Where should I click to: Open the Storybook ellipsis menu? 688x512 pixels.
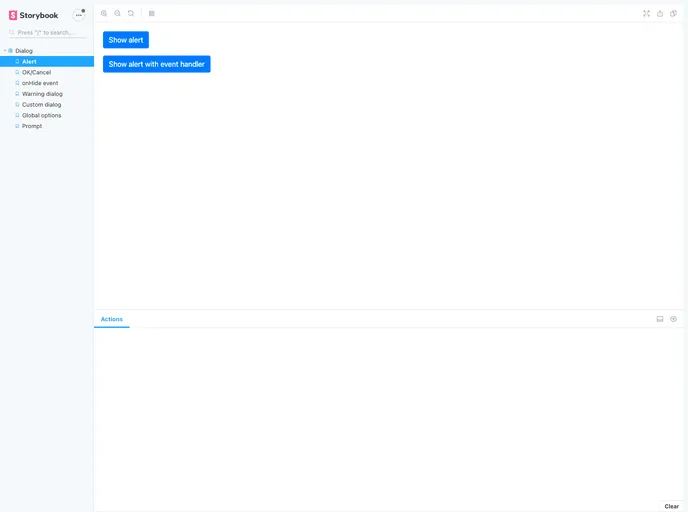(x=79, y=15)
